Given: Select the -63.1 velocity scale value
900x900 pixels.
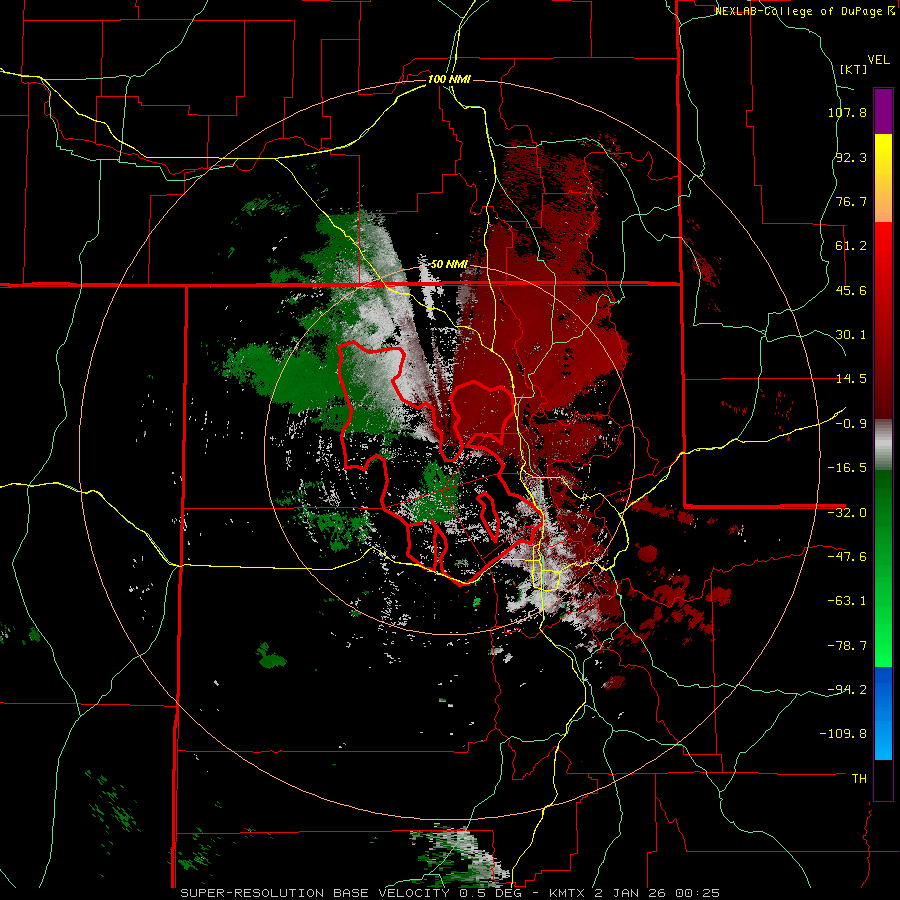Looking at the screenshot, I should [847, 600].
